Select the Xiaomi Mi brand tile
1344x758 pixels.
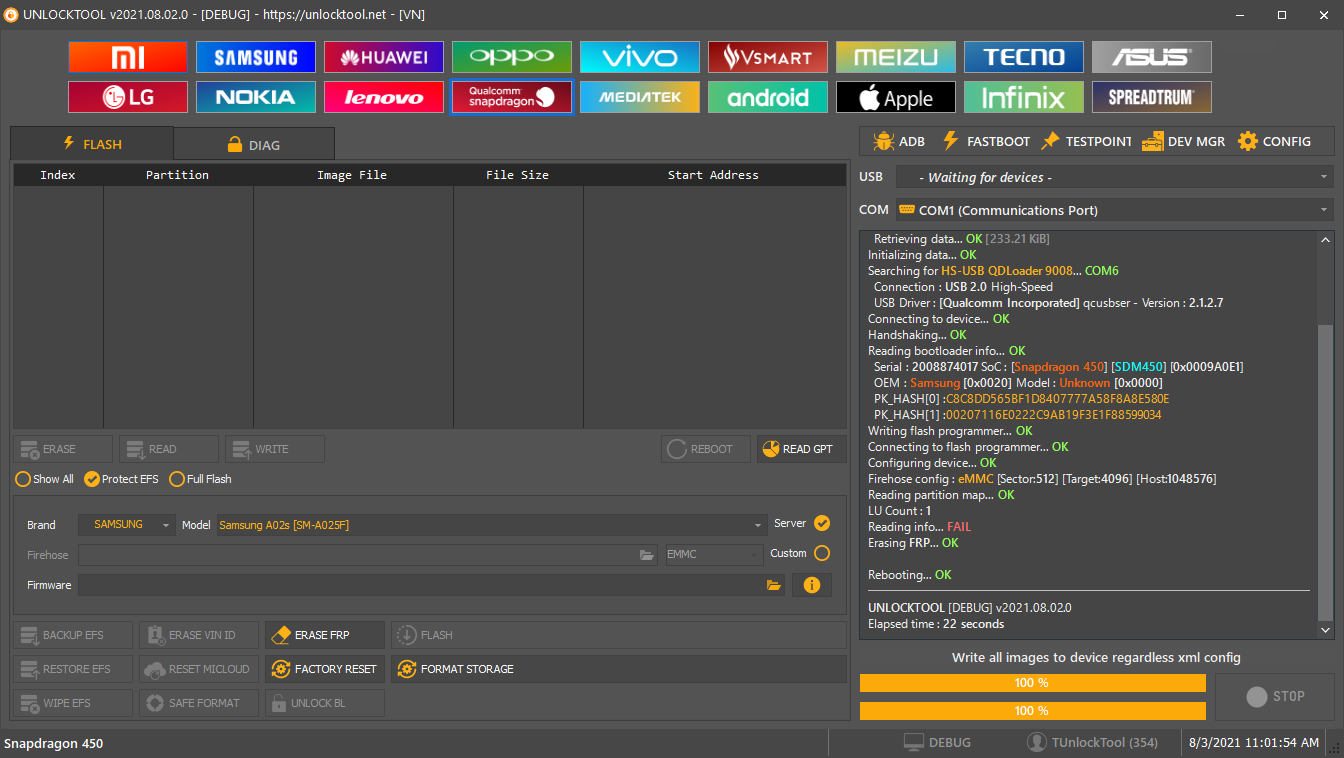pyautogui.click(x=128, y=57)
